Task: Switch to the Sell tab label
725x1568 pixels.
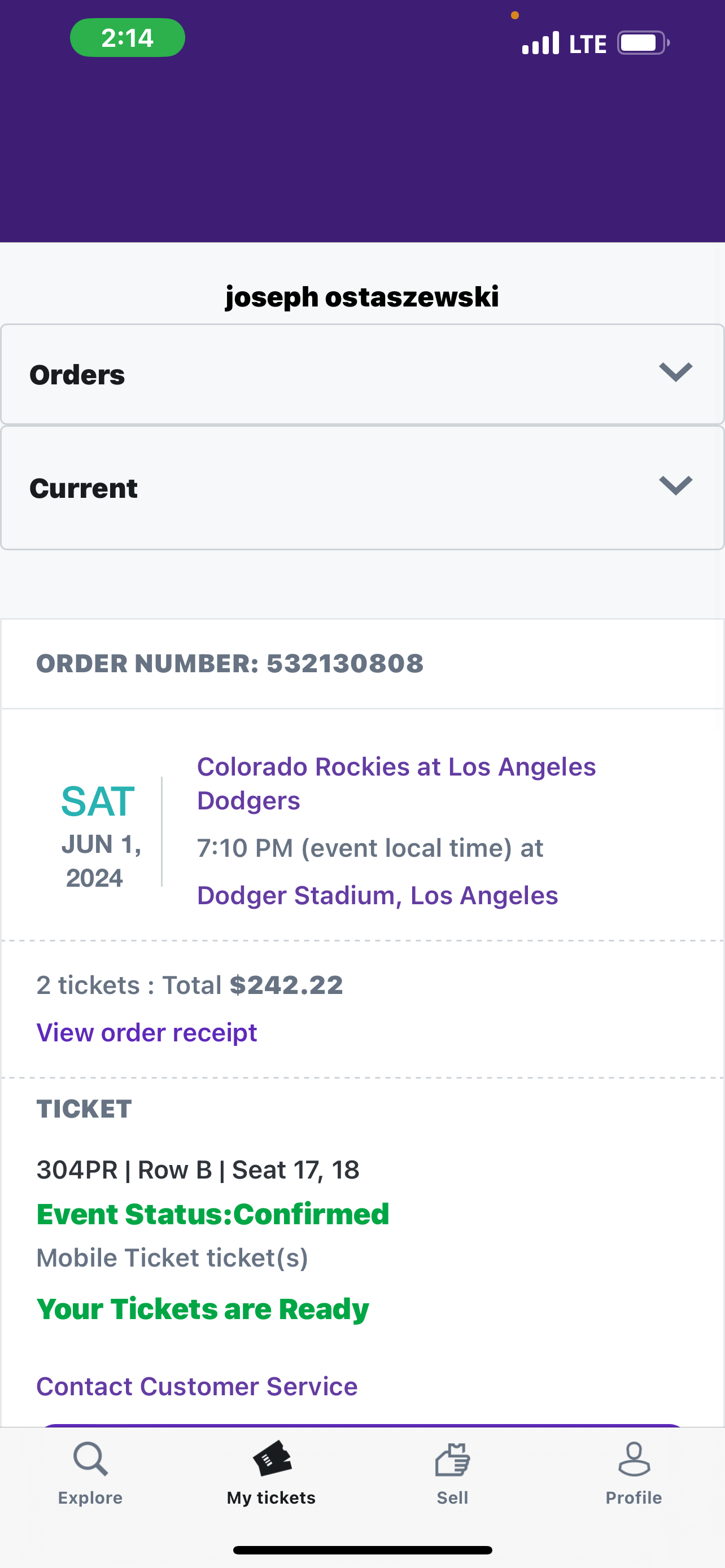Action: click(452, 1497)
